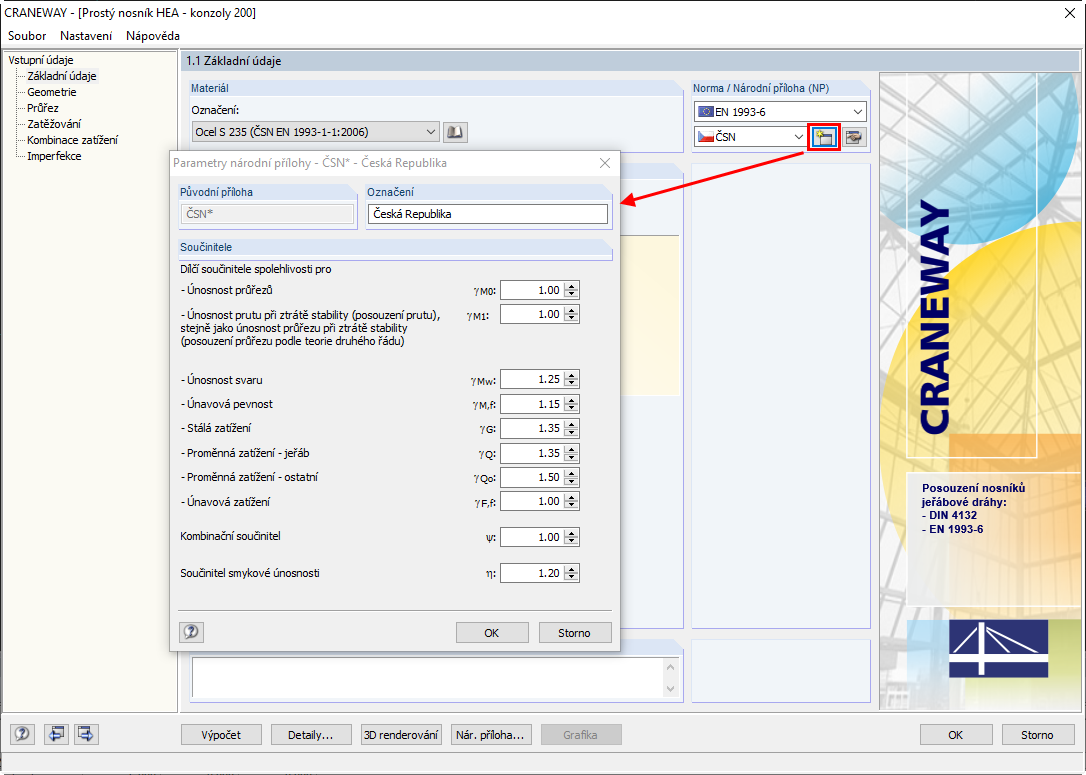
Task: Open the material dropdown Ocel S 235
Action: (315, 132)
